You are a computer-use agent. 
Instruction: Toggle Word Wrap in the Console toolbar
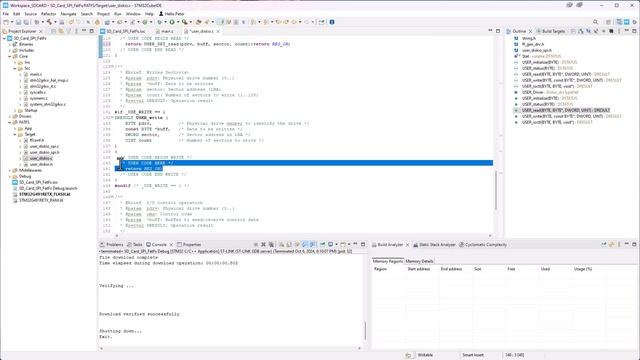click(x=297, y=244)
